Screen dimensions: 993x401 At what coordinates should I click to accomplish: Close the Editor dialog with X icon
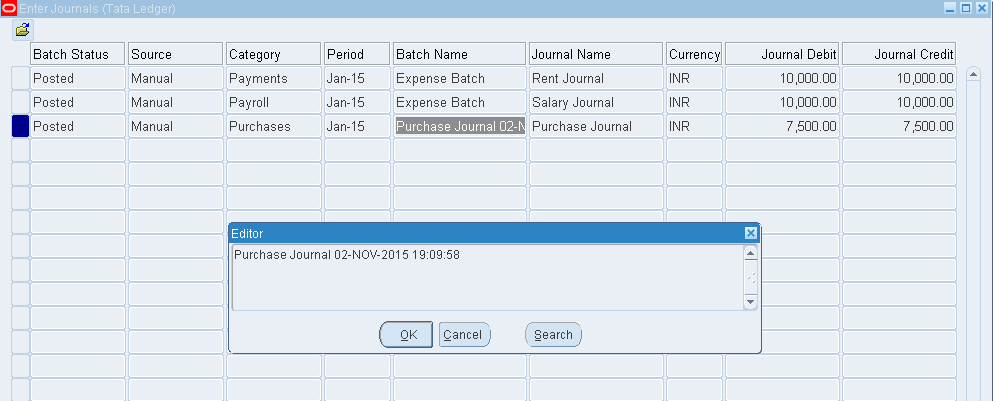click(x=750, y=233)
